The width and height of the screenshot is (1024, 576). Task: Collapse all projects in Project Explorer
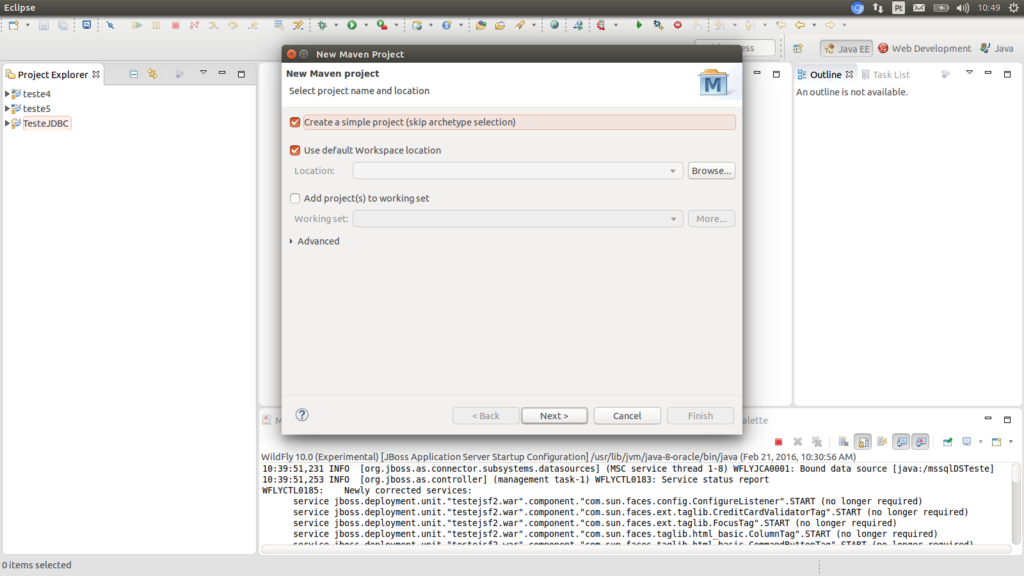(134, 74)
